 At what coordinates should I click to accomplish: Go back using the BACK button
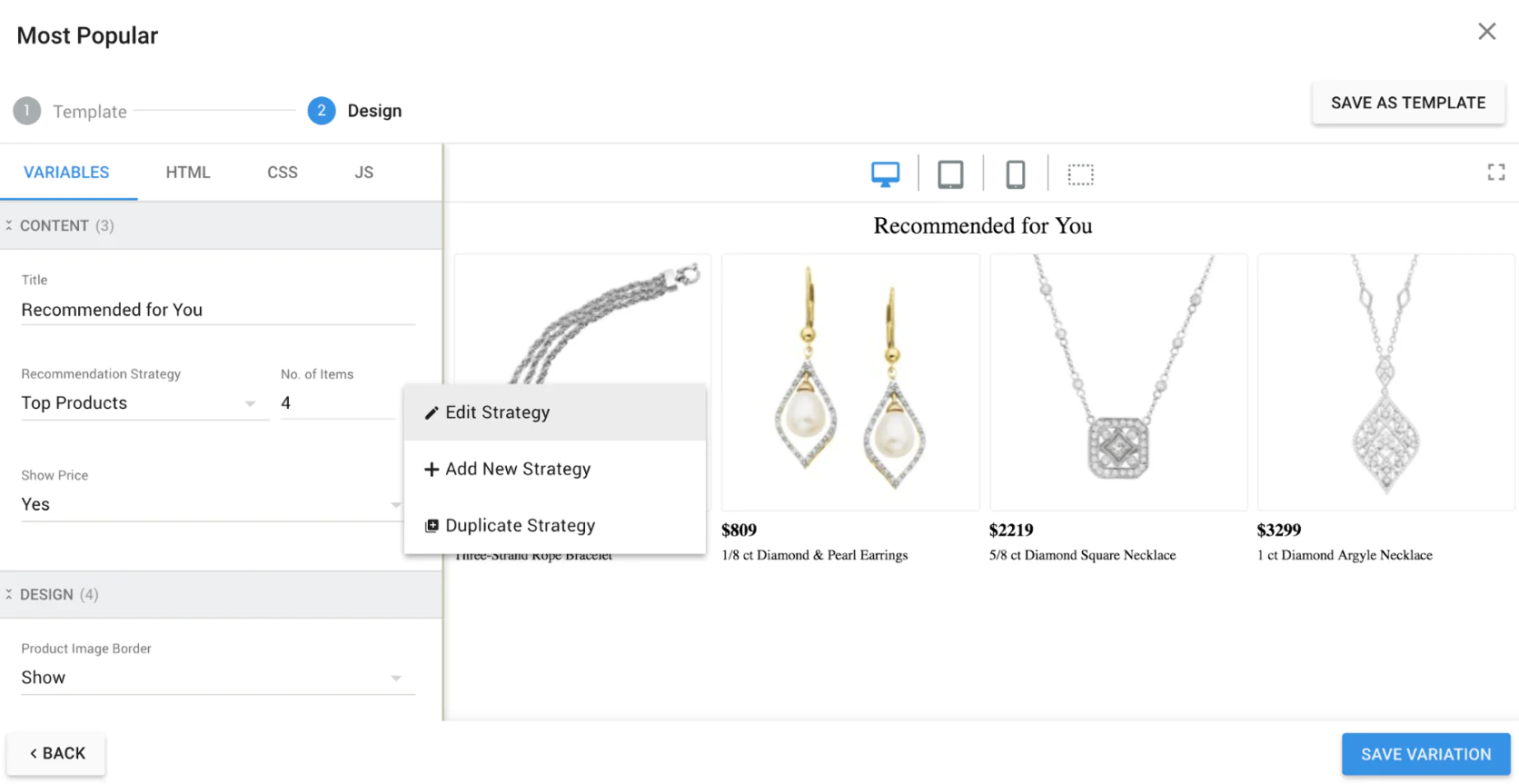(56, 754)
